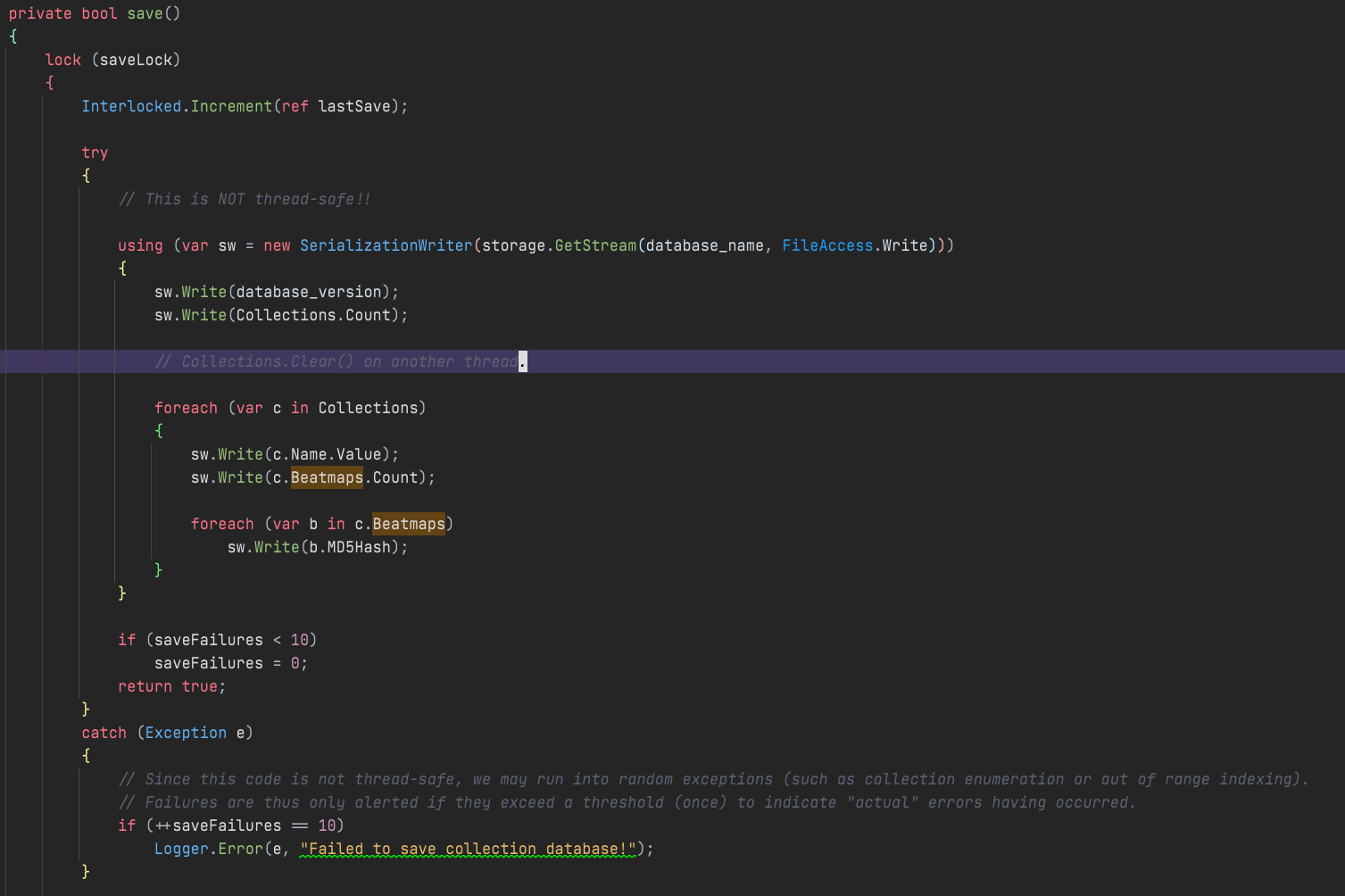
Task: Click 'database_name' argument
Action: (x=704, y=245)
